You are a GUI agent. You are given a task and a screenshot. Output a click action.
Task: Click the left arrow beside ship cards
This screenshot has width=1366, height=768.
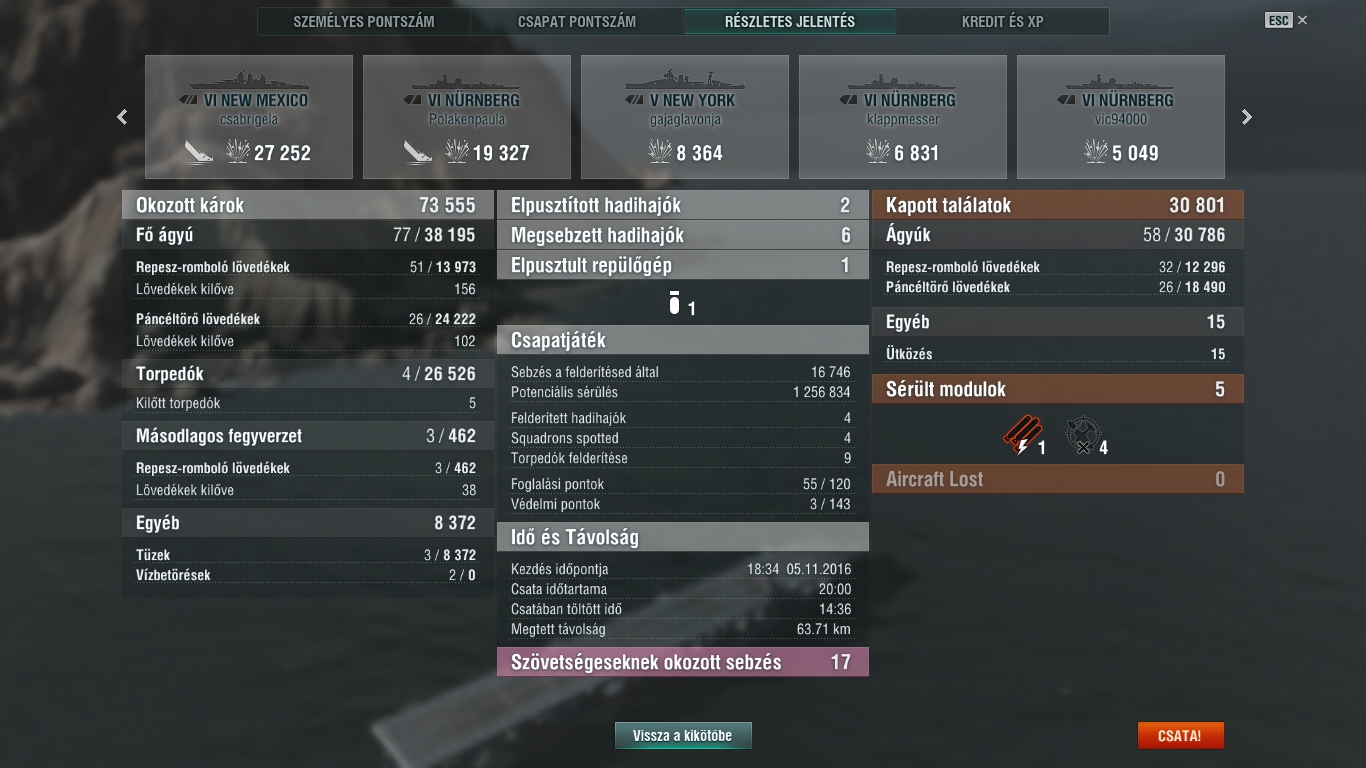pos(122,117)
